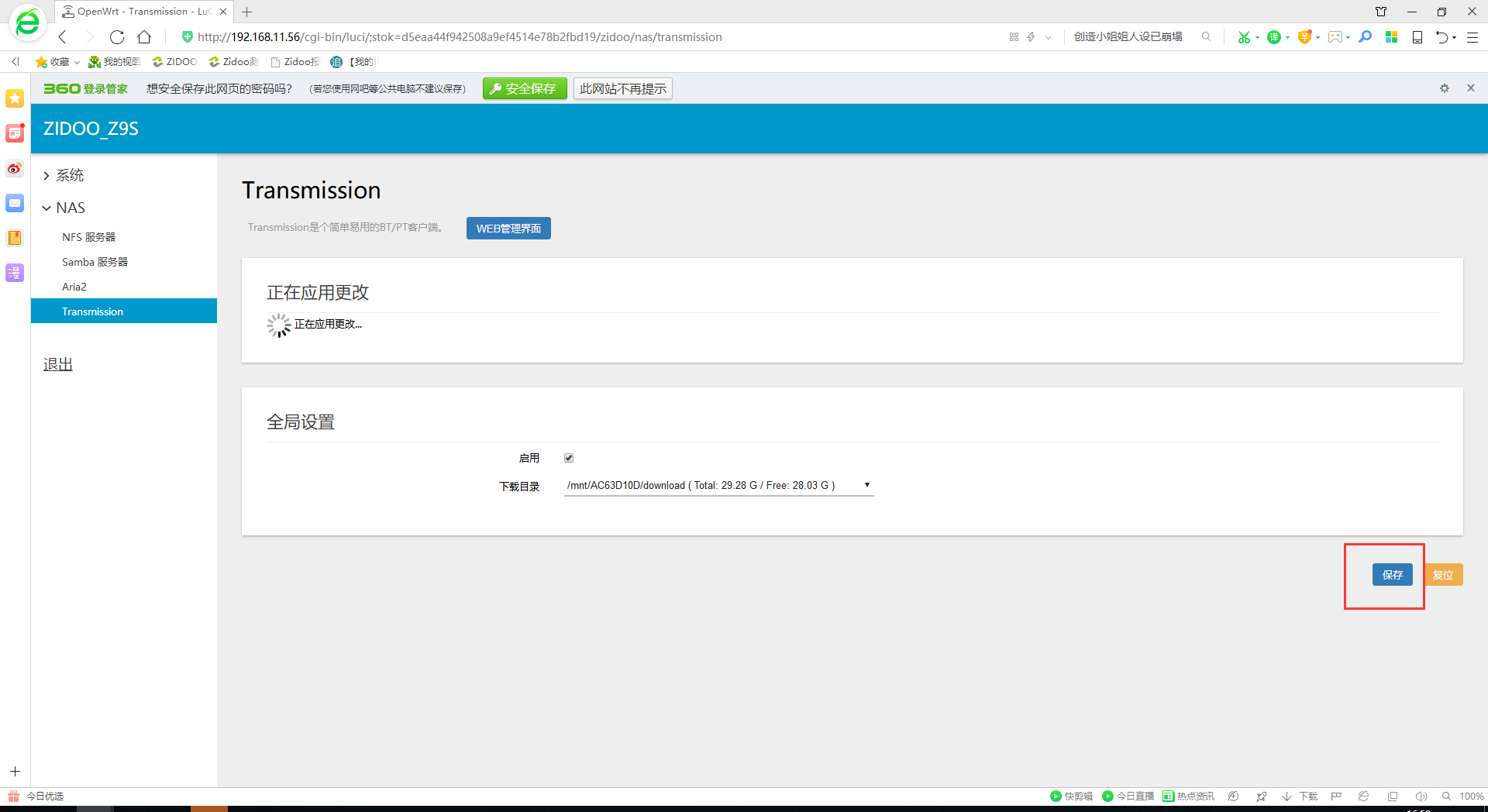1488x812 pixels.
Task: Select the OpenWrt Transmission browser tab
Action: (144, 12)
